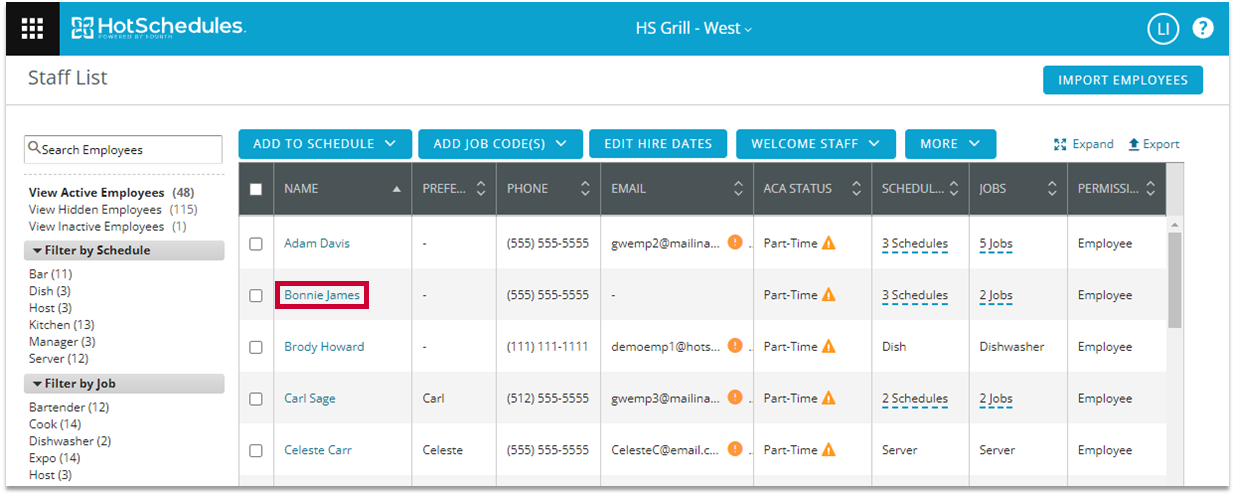This screenshot has height=496, width=1235.
Task: Check the box for Brody Howard
Action: tap(256, 347)
